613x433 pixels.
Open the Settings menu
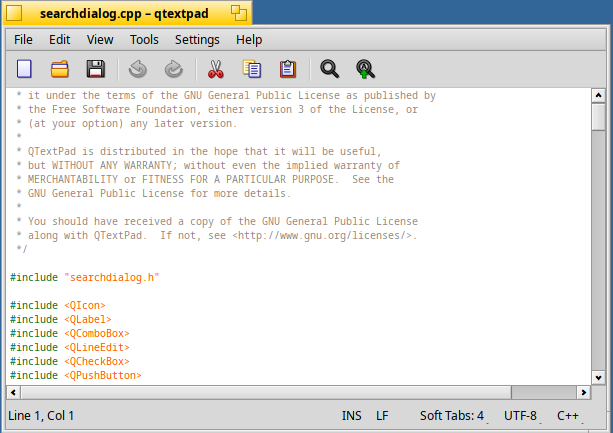click(x=197, y=39)
